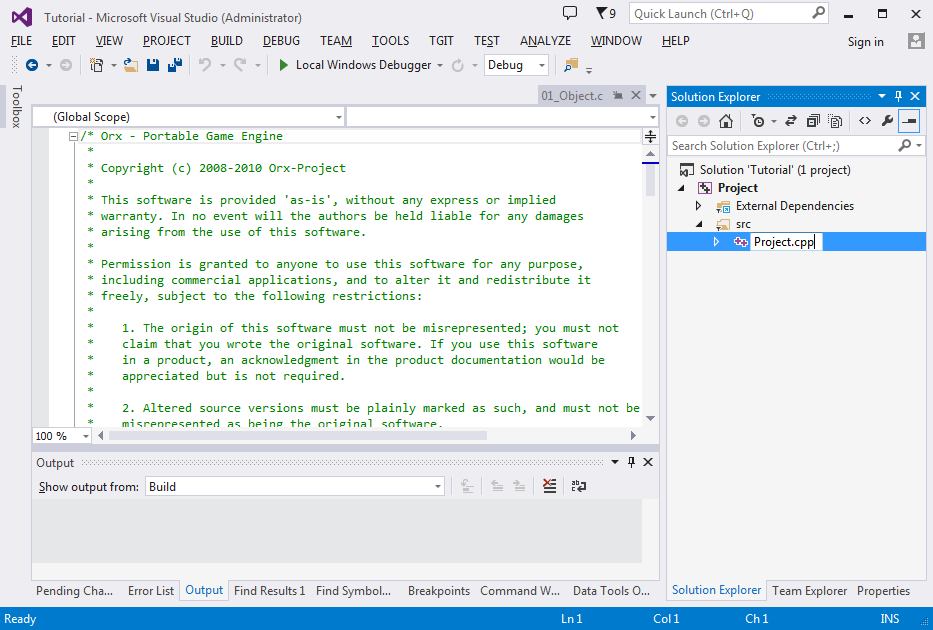Click the Project.cpp rename text box
The width and height of the screenshot is (933, 630).
pos(787,242)
